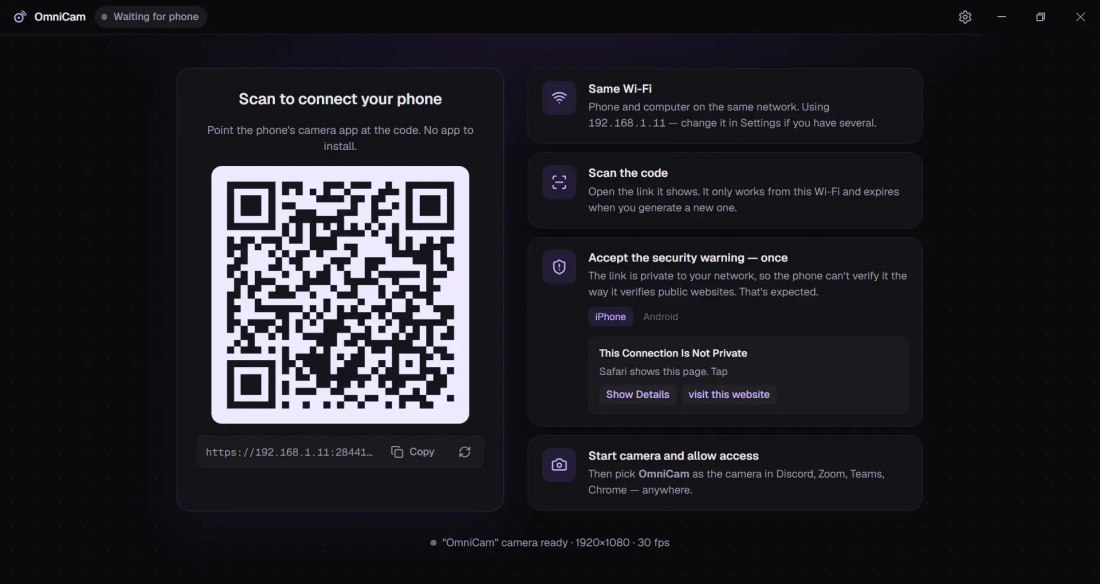Click the scan frame icon
The image size is (1100, 584).
(559, 182)
